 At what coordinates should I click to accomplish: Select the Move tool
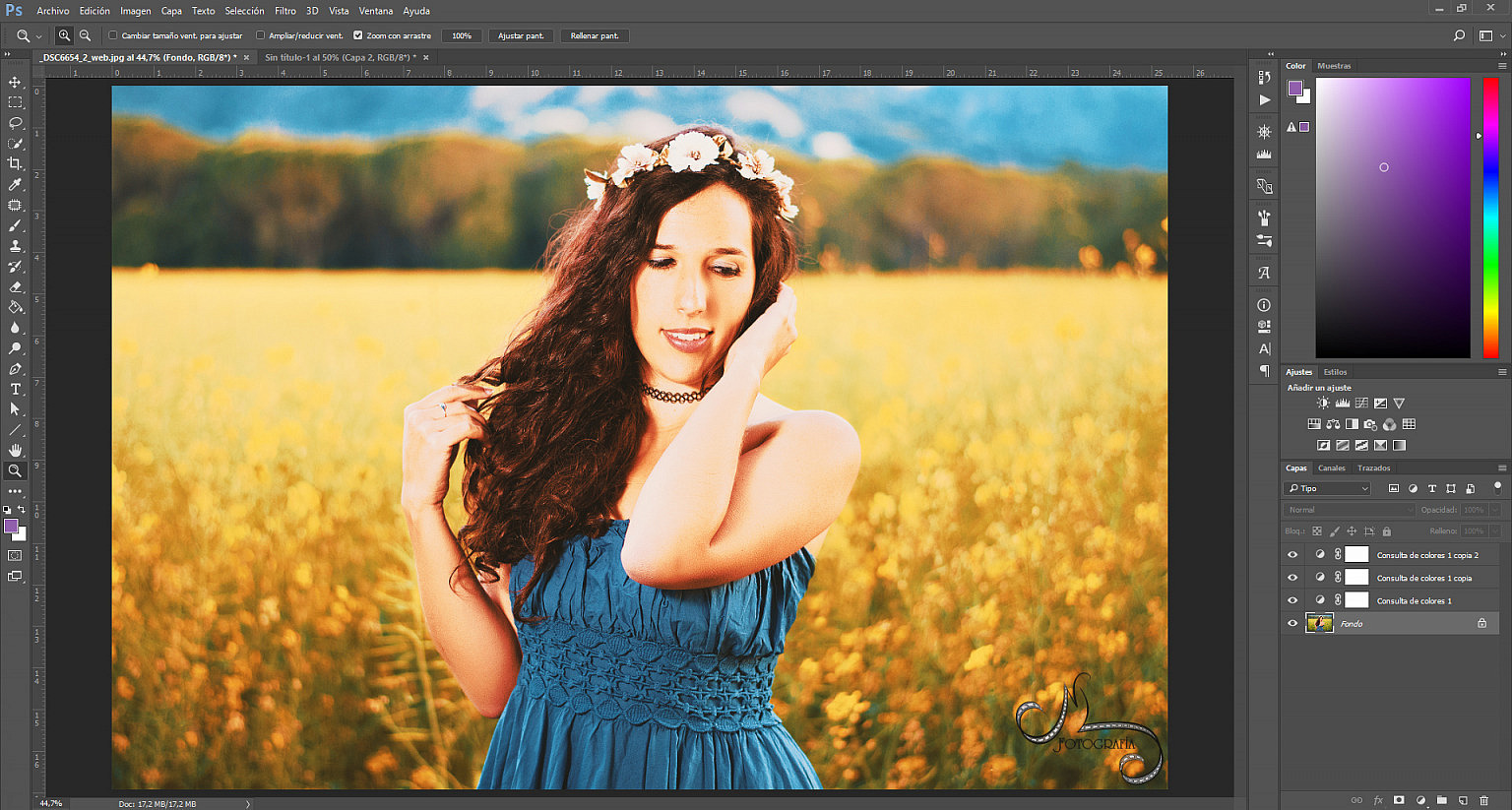point(15,82)
